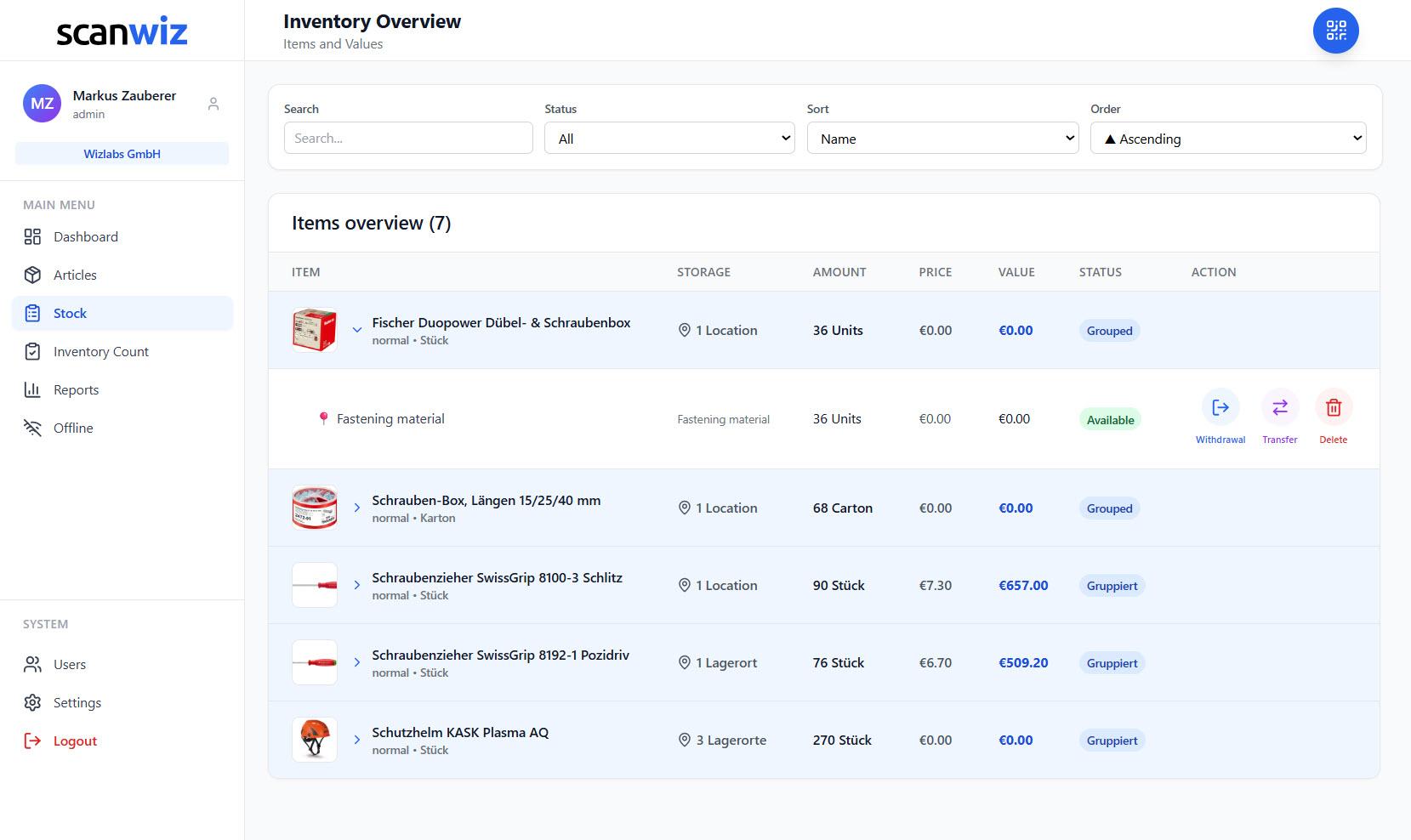Expand the Schraubenzieher SwissGrip 8100-3 row
1411x840 pixels.
[x=357, y=586]
